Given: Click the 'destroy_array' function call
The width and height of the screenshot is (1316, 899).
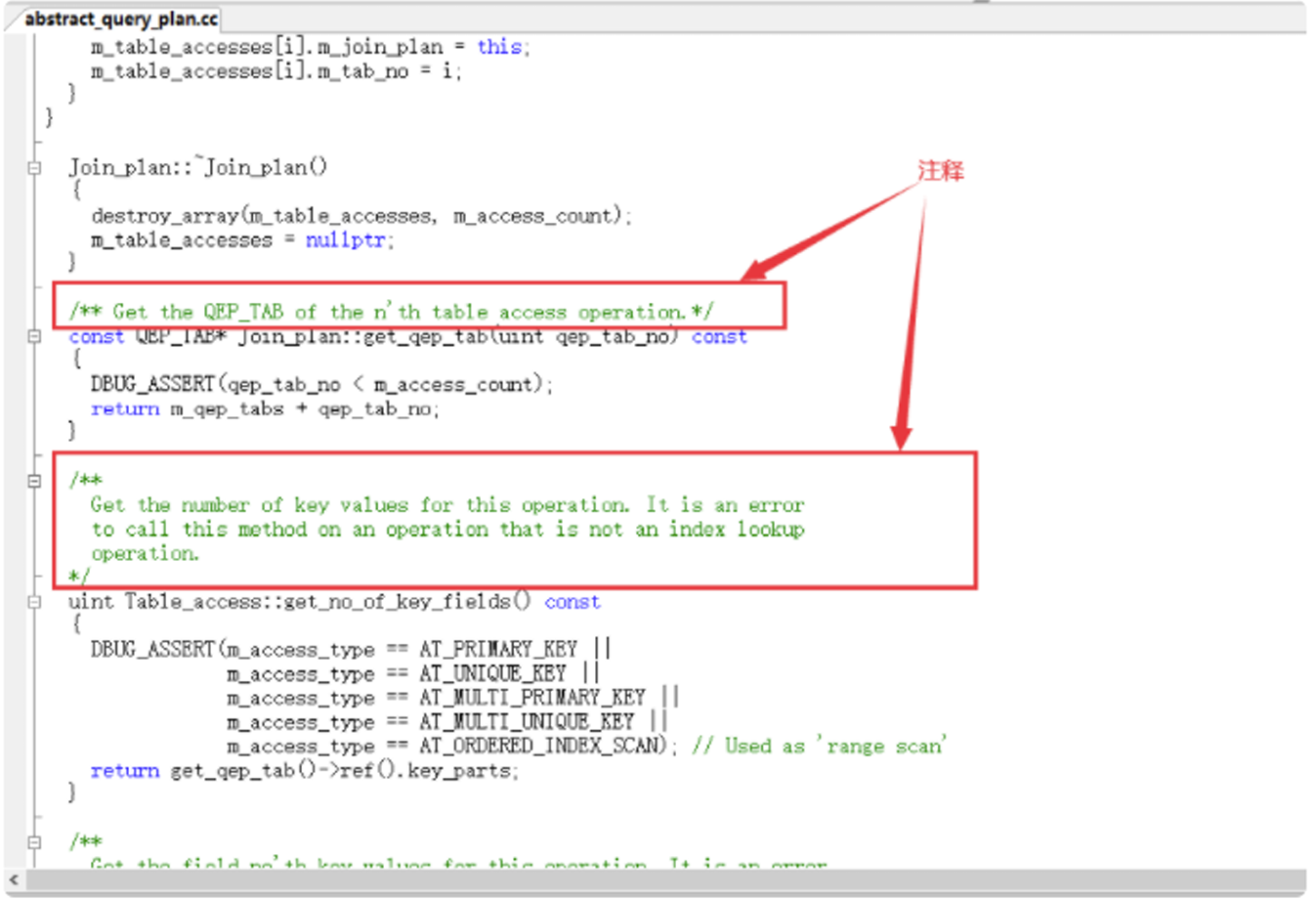Looking at the screenshot, I should click(x=165, y=216).
